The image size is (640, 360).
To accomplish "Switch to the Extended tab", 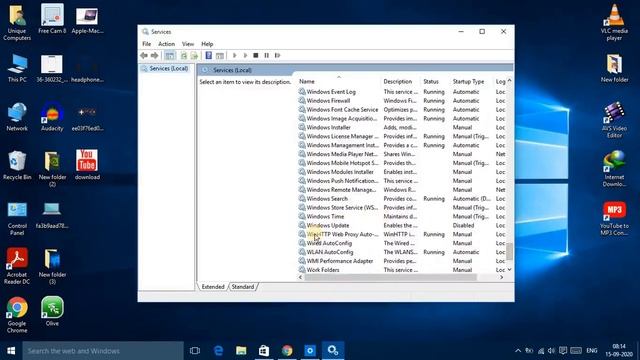I will coord(213,287).
